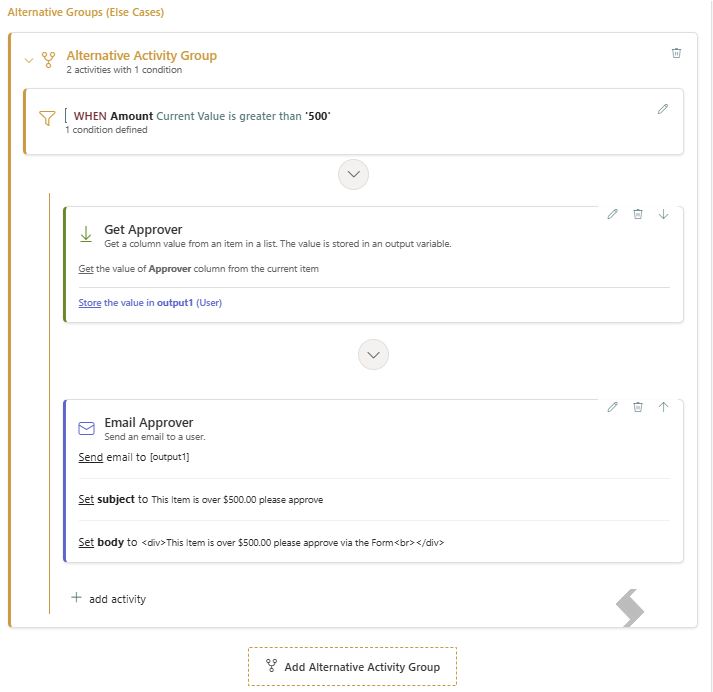
Task: Delete the Email Approver activity
Action: [638, 407]
